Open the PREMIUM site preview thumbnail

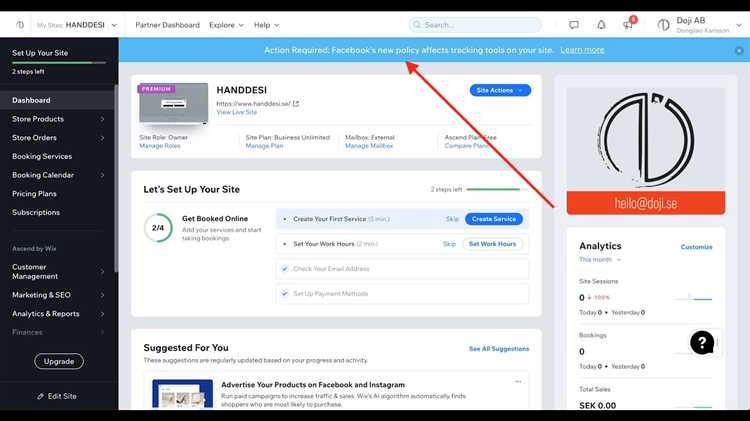[x=173, y=103]
